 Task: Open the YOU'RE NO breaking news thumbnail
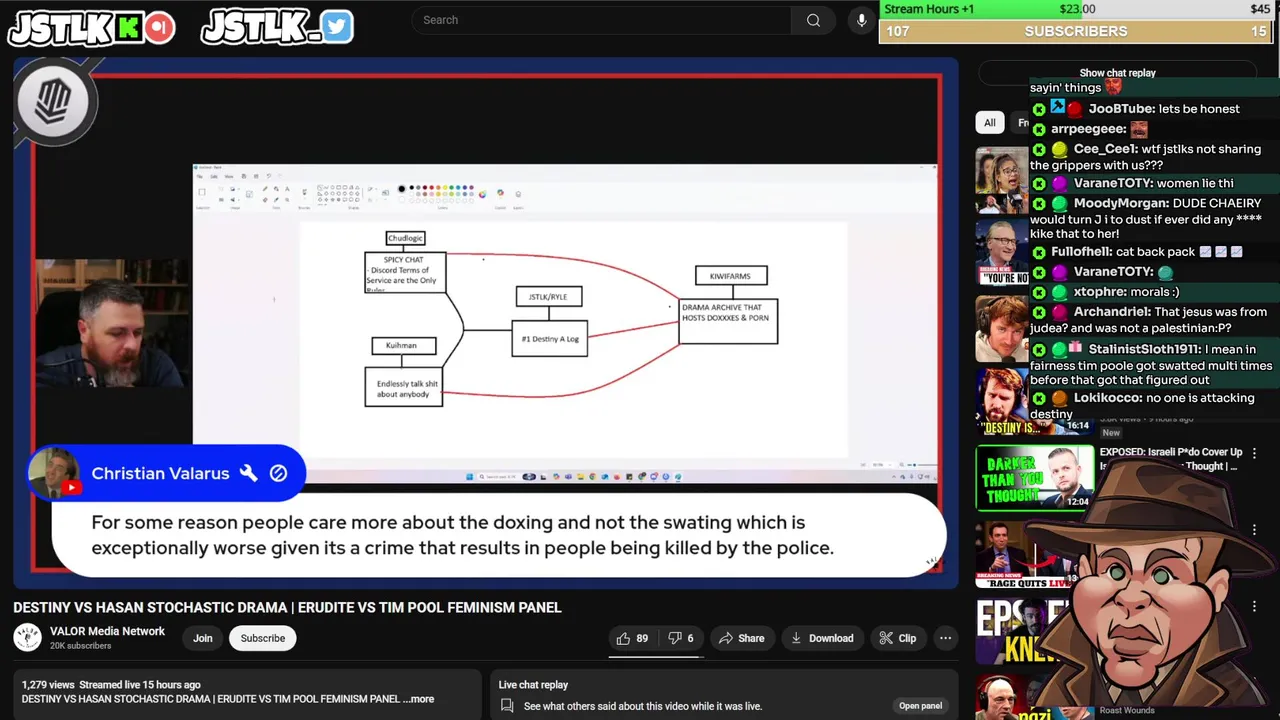(1003, 253)
